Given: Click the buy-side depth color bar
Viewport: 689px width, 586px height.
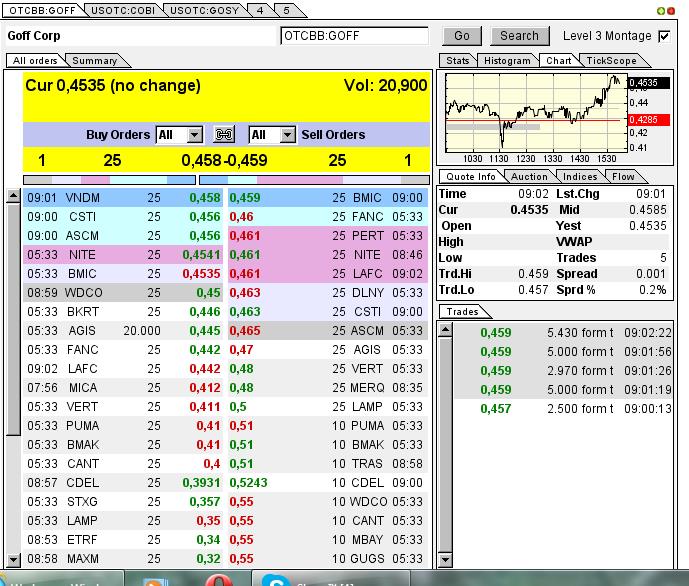Looking at the screenshot, I should click(109, 180).
